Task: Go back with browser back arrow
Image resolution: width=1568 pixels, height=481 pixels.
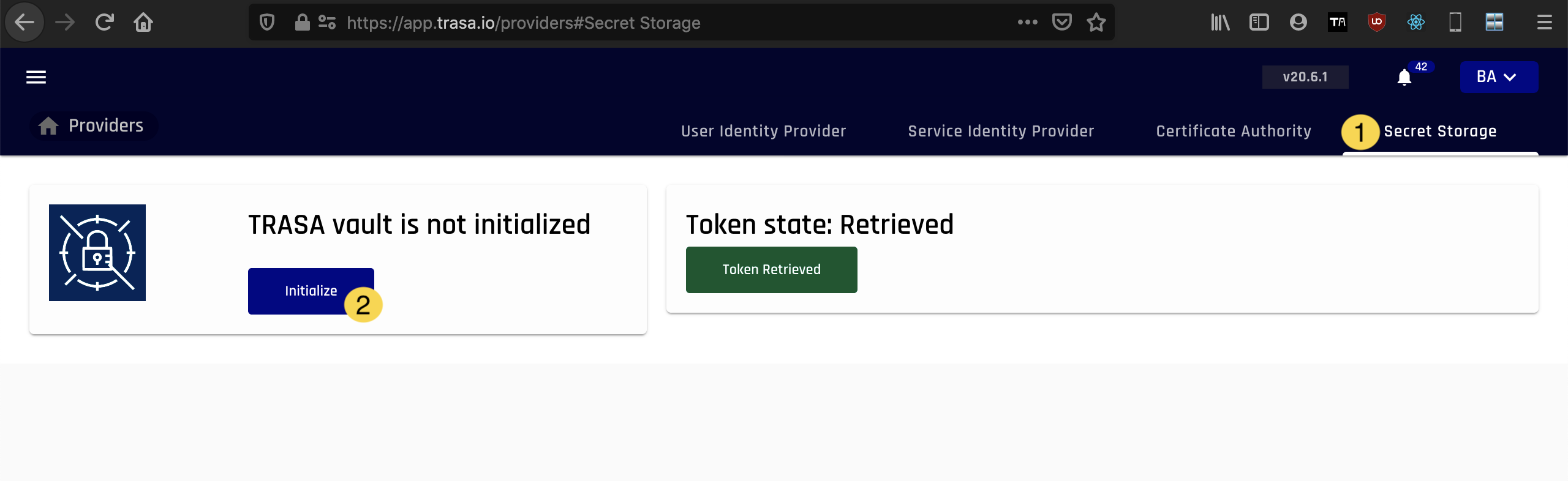Action: pyautogui.click(x=24, y=23)
